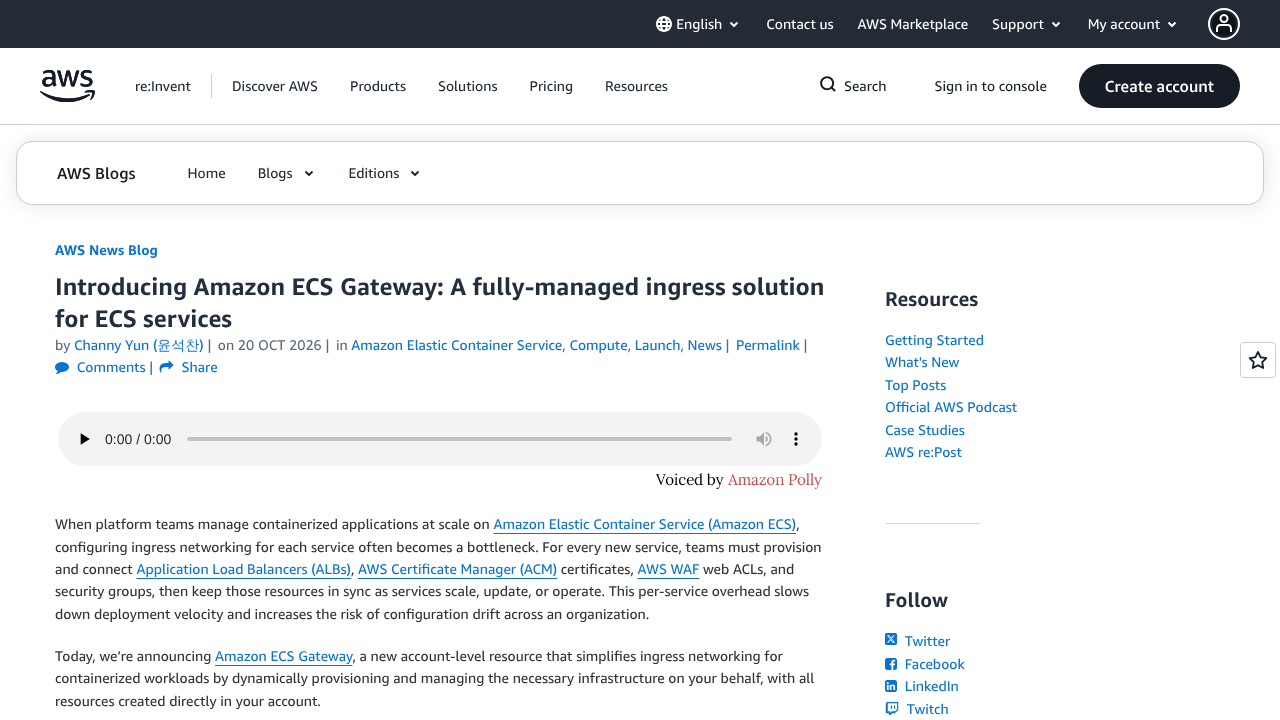Open the Discover AWS menu

275,86
